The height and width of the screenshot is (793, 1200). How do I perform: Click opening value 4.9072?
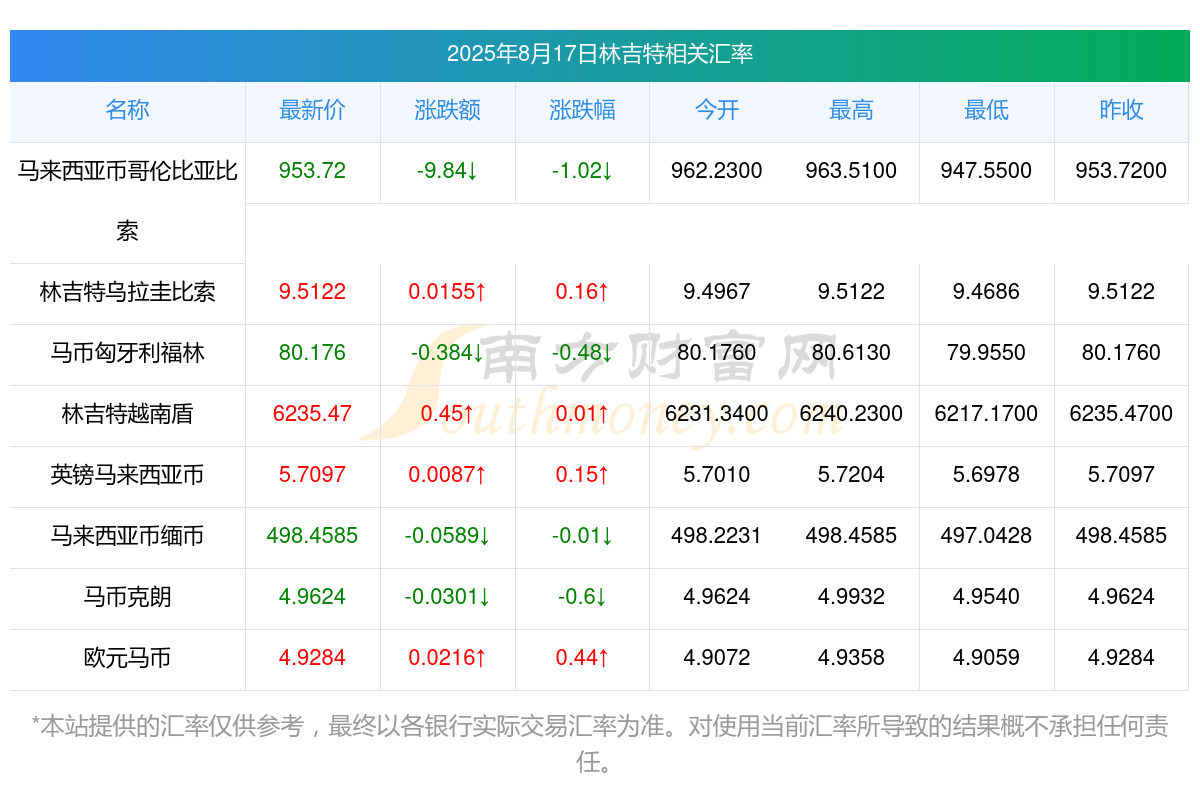coord(717,658)
